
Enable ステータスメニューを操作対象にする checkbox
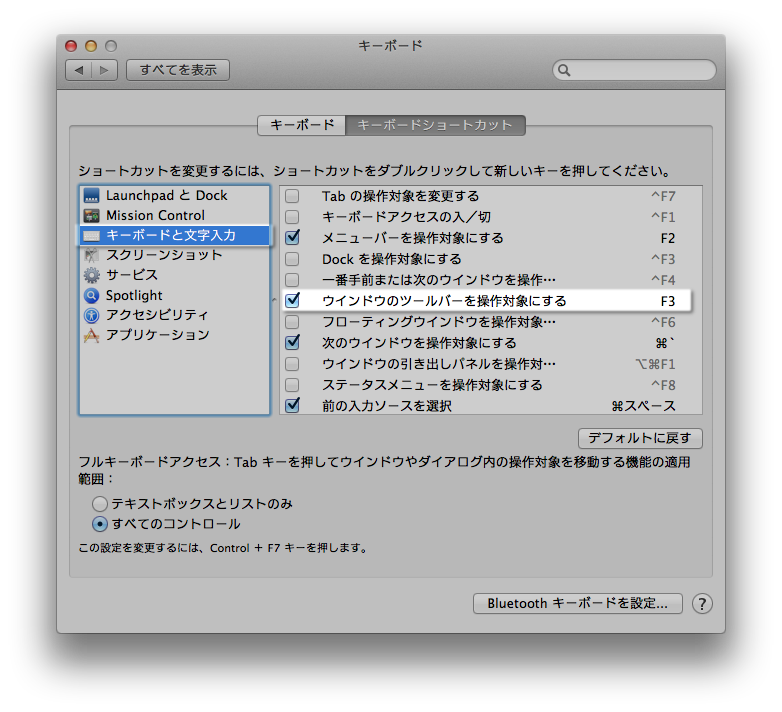click(292, 385)
